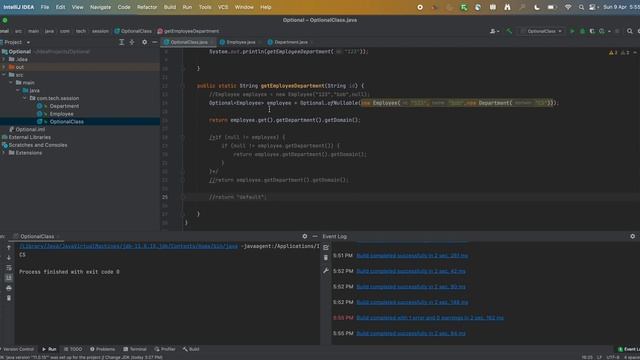This screenshot has width=640, height=360.
Task: Switch to Employee.java editor tab
Action: (x=240, y=42)
